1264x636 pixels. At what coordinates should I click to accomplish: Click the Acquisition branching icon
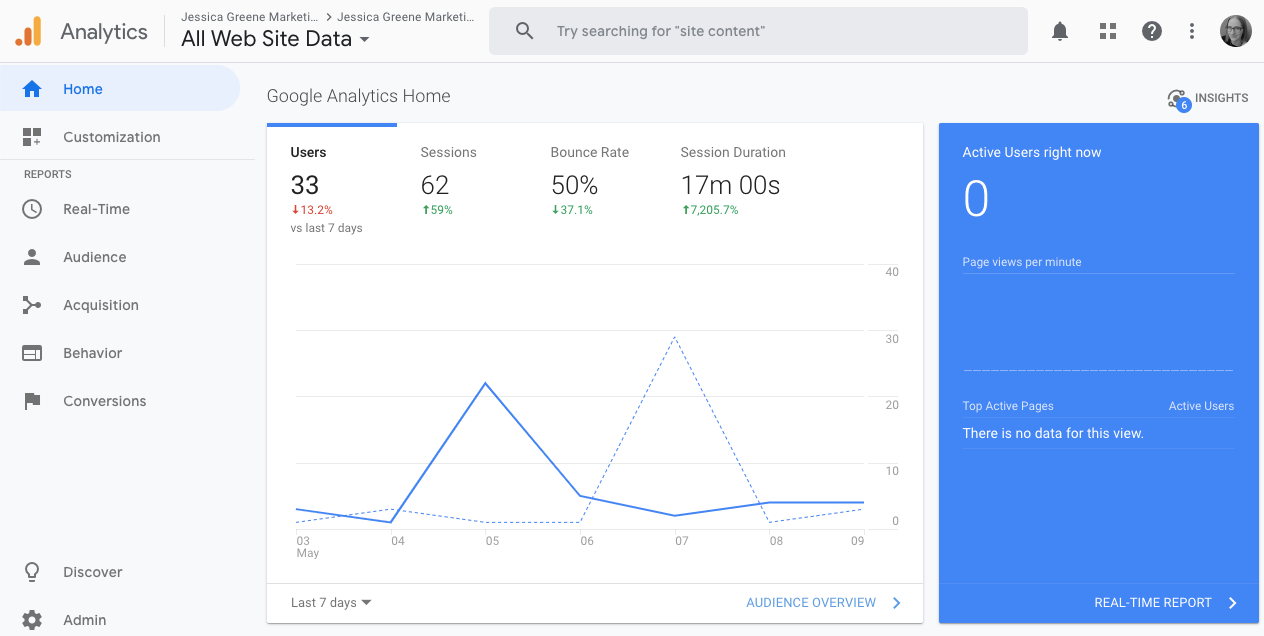32,305
